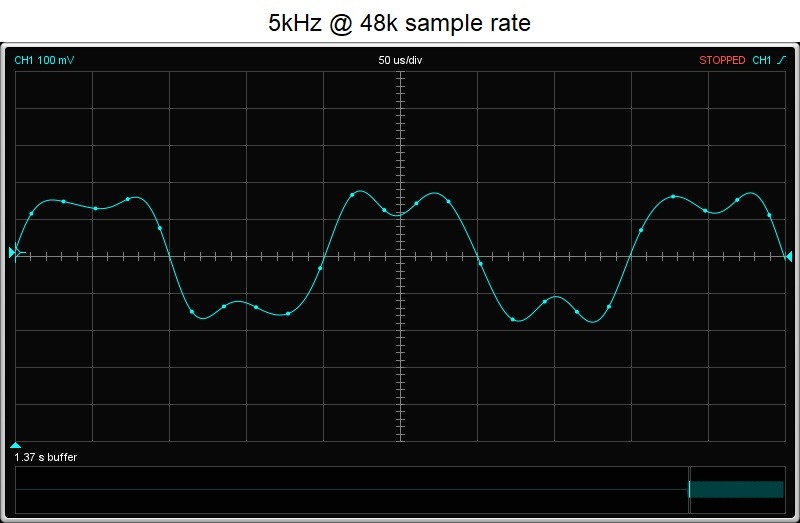
Task: Click the 5kHz @ 48k sample rate title
Action: click(399, 23)
